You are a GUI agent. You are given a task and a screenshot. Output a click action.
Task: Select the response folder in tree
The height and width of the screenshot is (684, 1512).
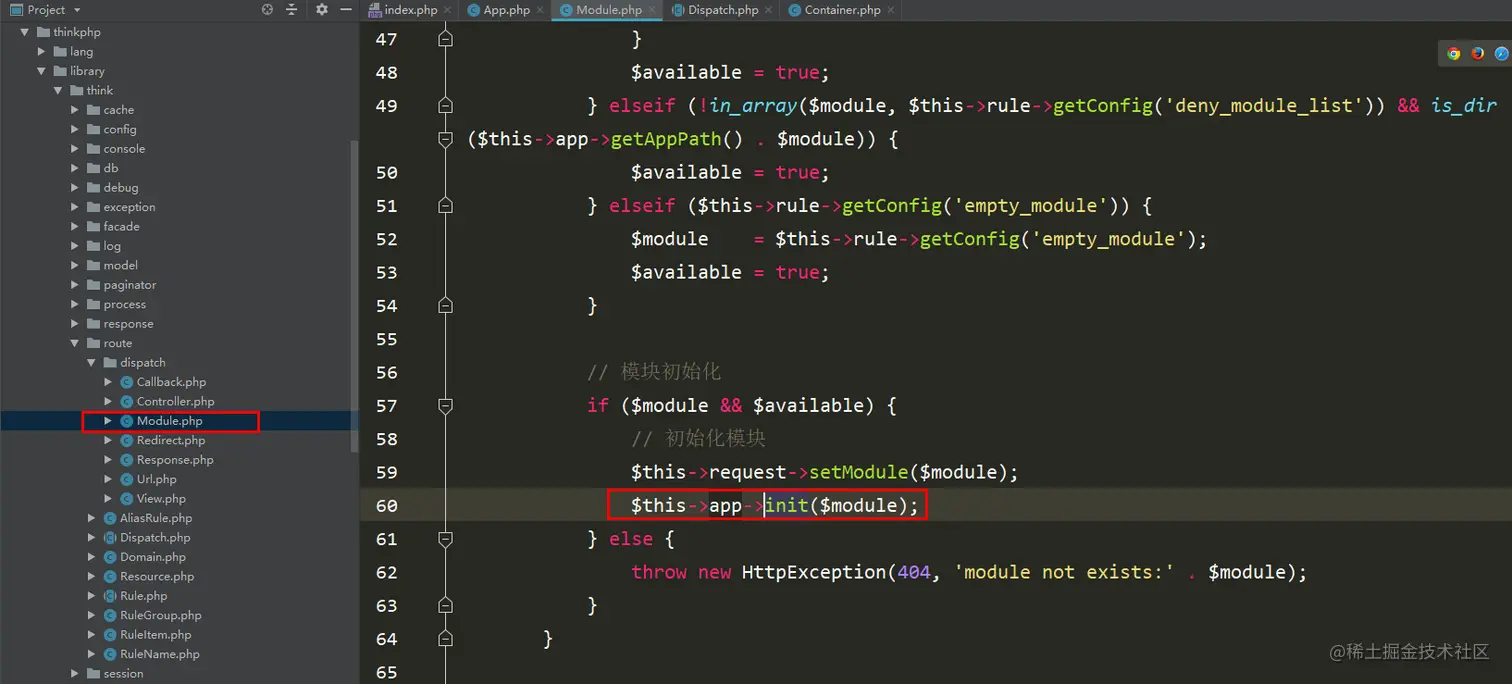pos(128,324)
